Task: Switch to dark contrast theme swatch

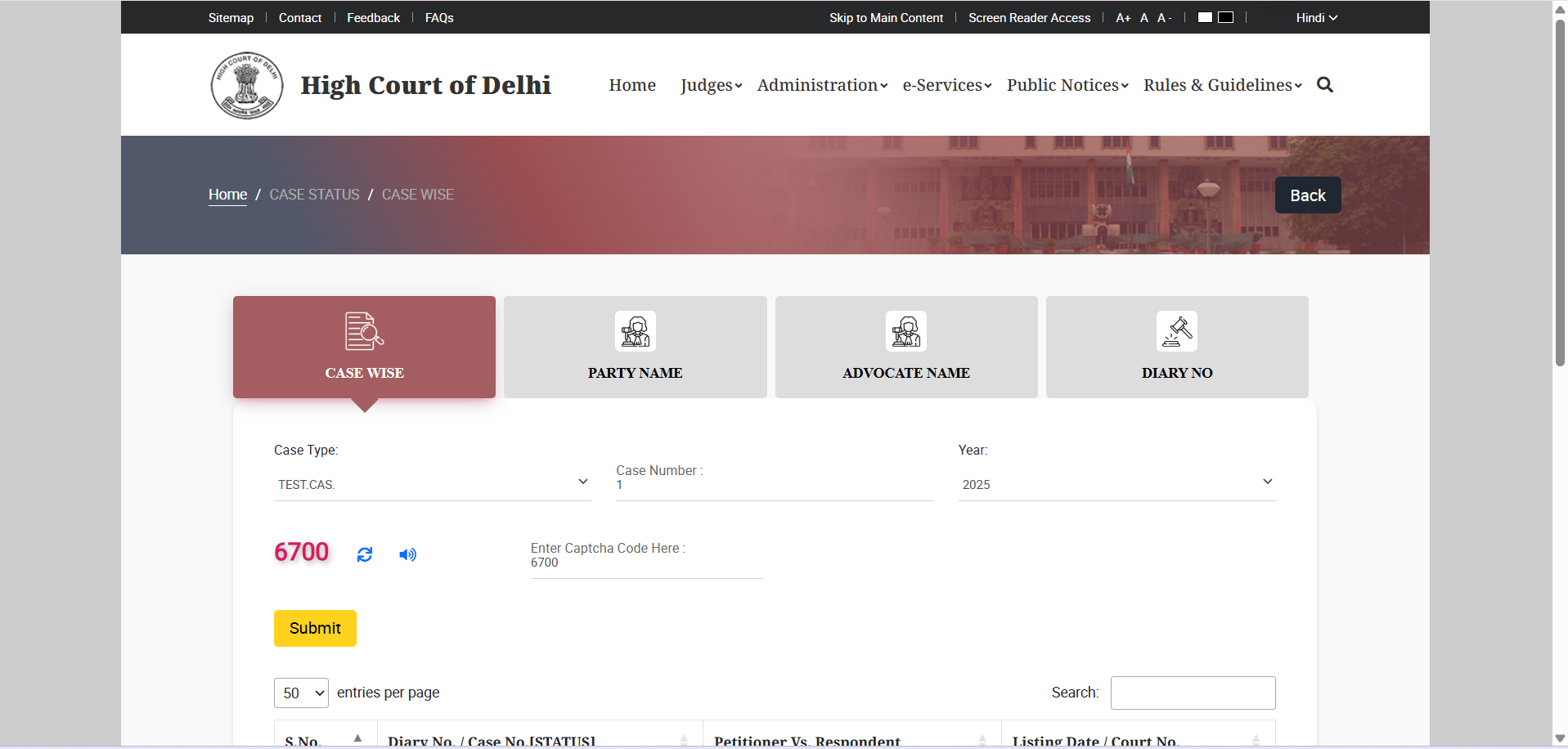Action: pos(1226,17)
